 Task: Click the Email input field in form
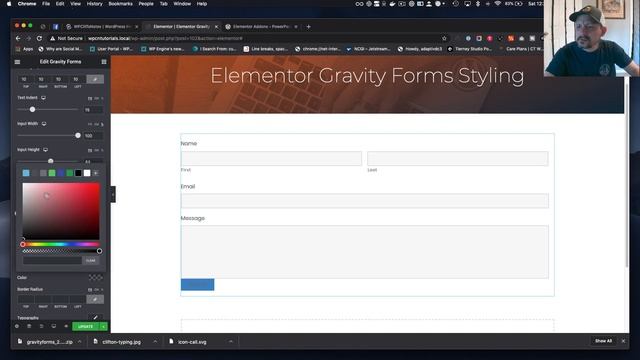(364, 201)
